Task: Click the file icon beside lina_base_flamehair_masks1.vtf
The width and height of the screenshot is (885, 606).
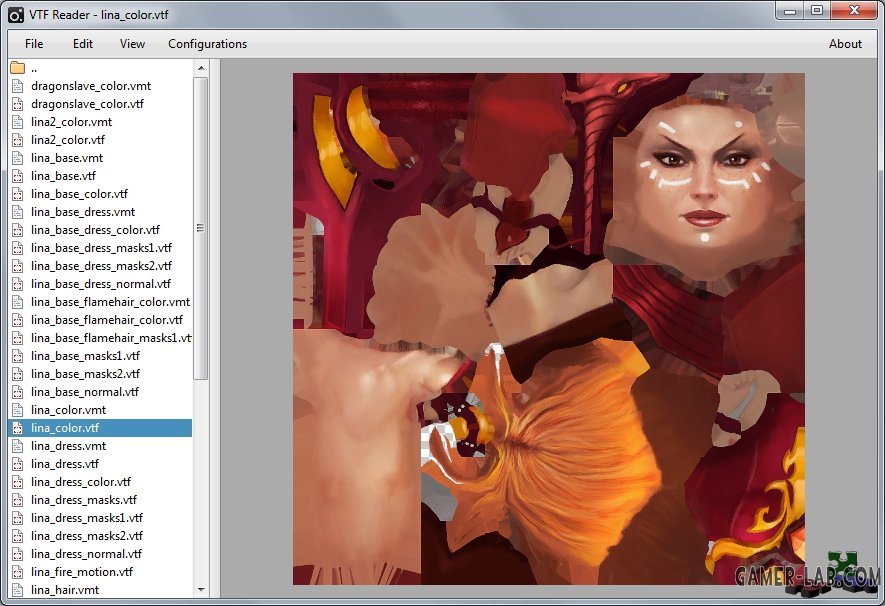Action: pyautogui.click(x=17, y=338)
